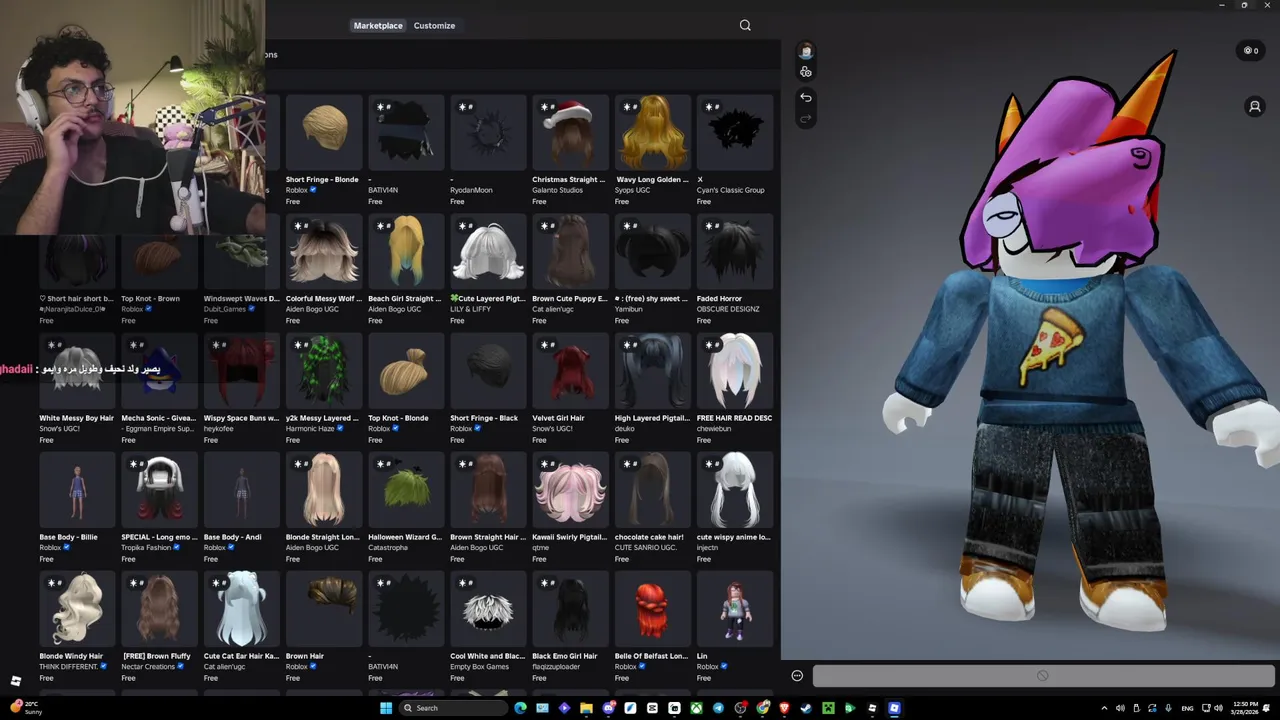Select the Brown Hair by Roblox
This screenshot has width=1280, height=720.
(324, 609)
